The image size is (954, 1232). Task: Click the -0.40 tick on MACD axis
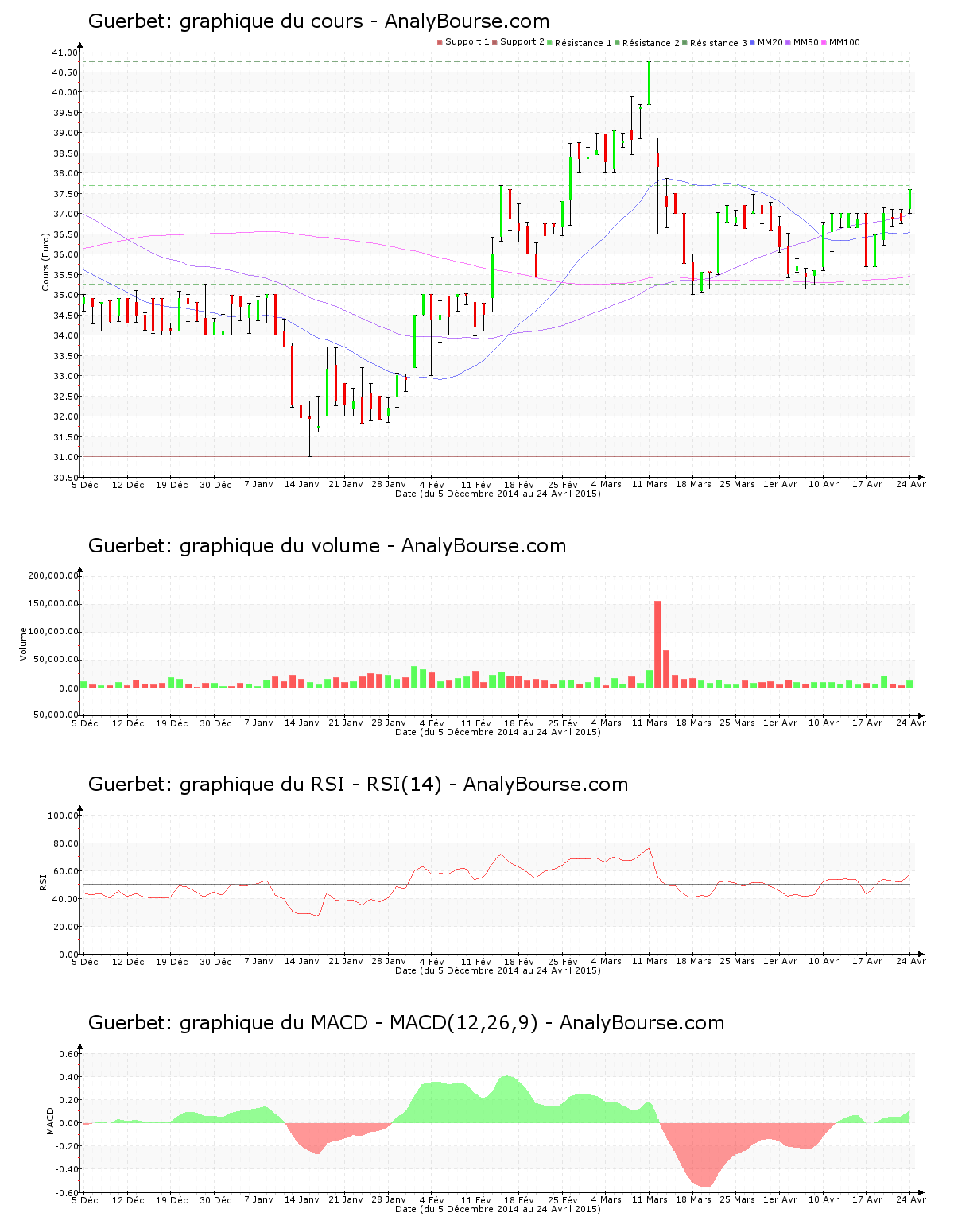tap(67, 1169)
